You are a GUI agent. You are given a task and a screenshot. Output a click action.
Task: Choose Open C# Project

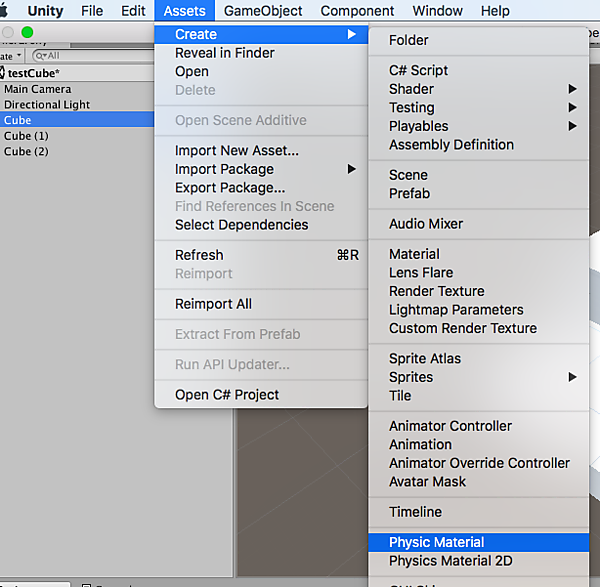261,395
